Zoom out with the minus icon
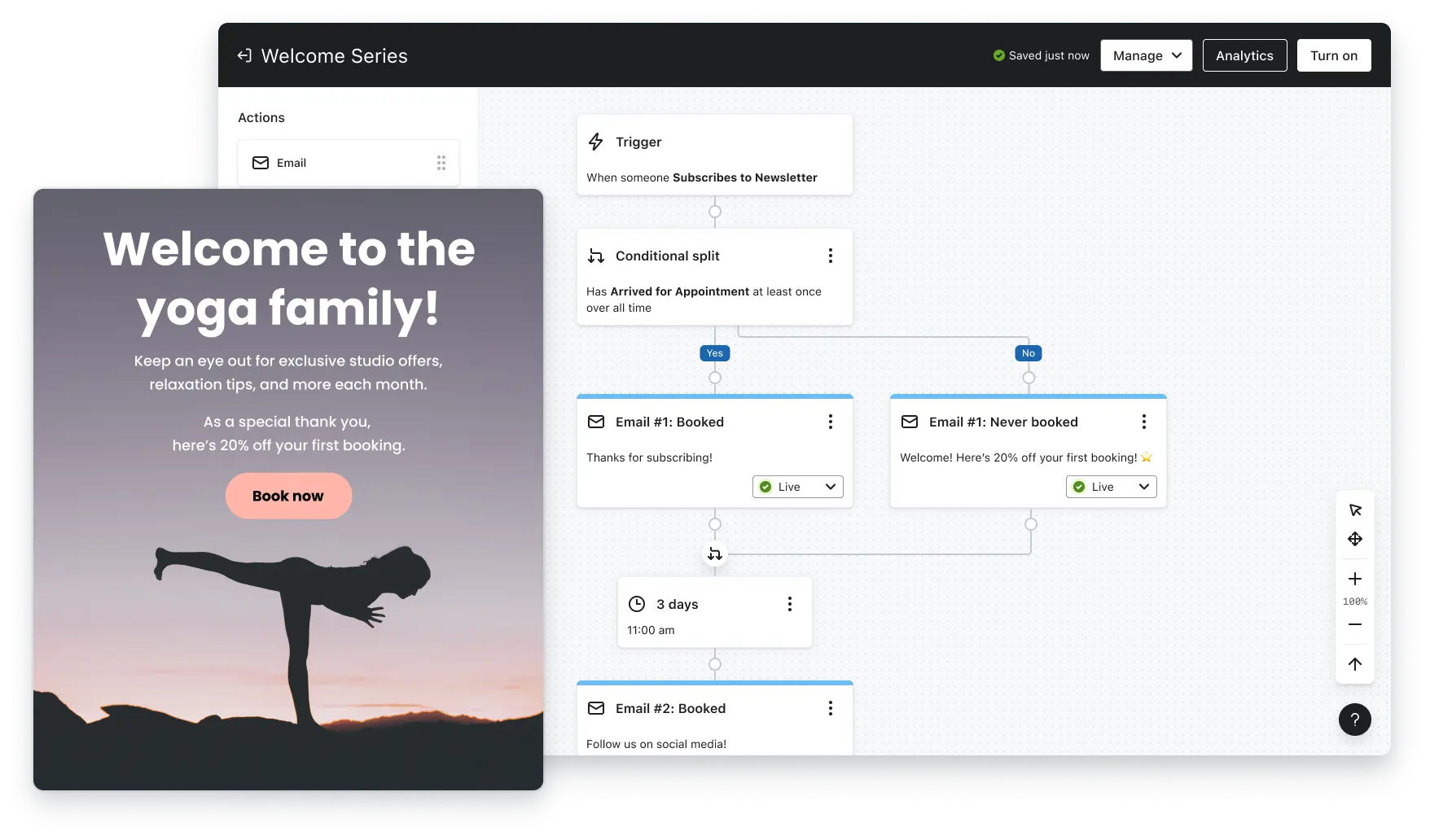The width and height of the screenshot is (1430, 840). (x=1355, y=624)
